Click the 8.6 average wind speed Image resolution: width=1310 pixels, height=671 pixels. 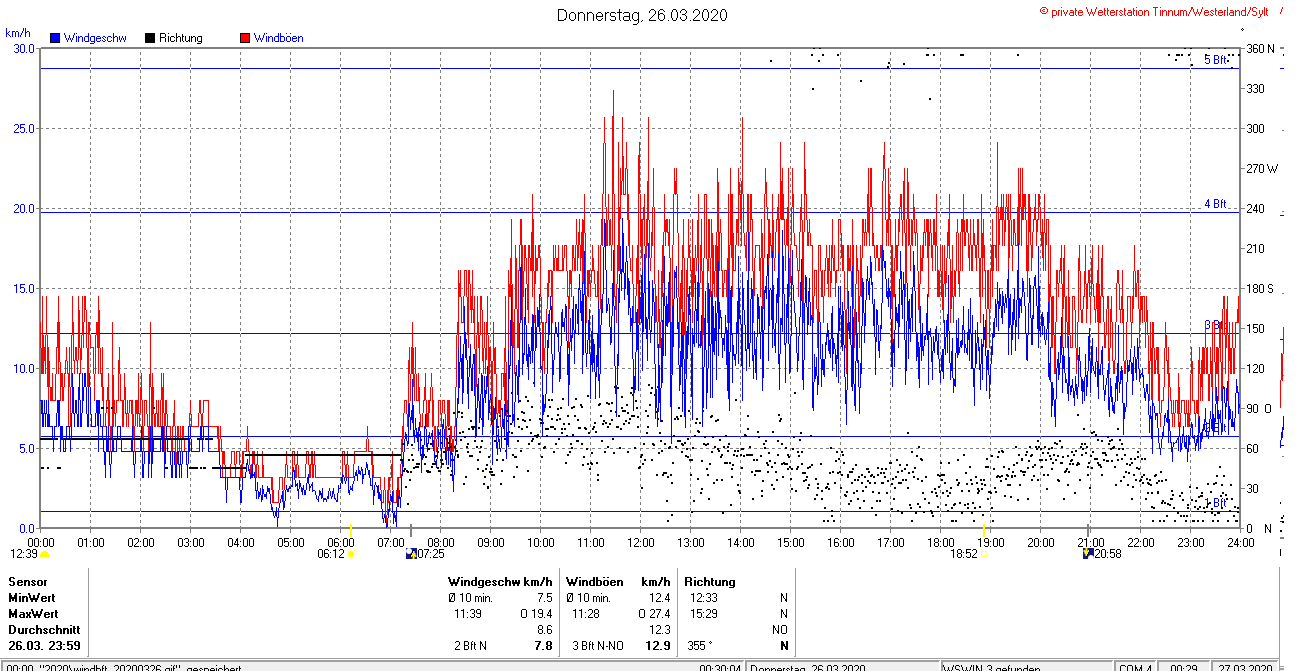click(544, 630)
